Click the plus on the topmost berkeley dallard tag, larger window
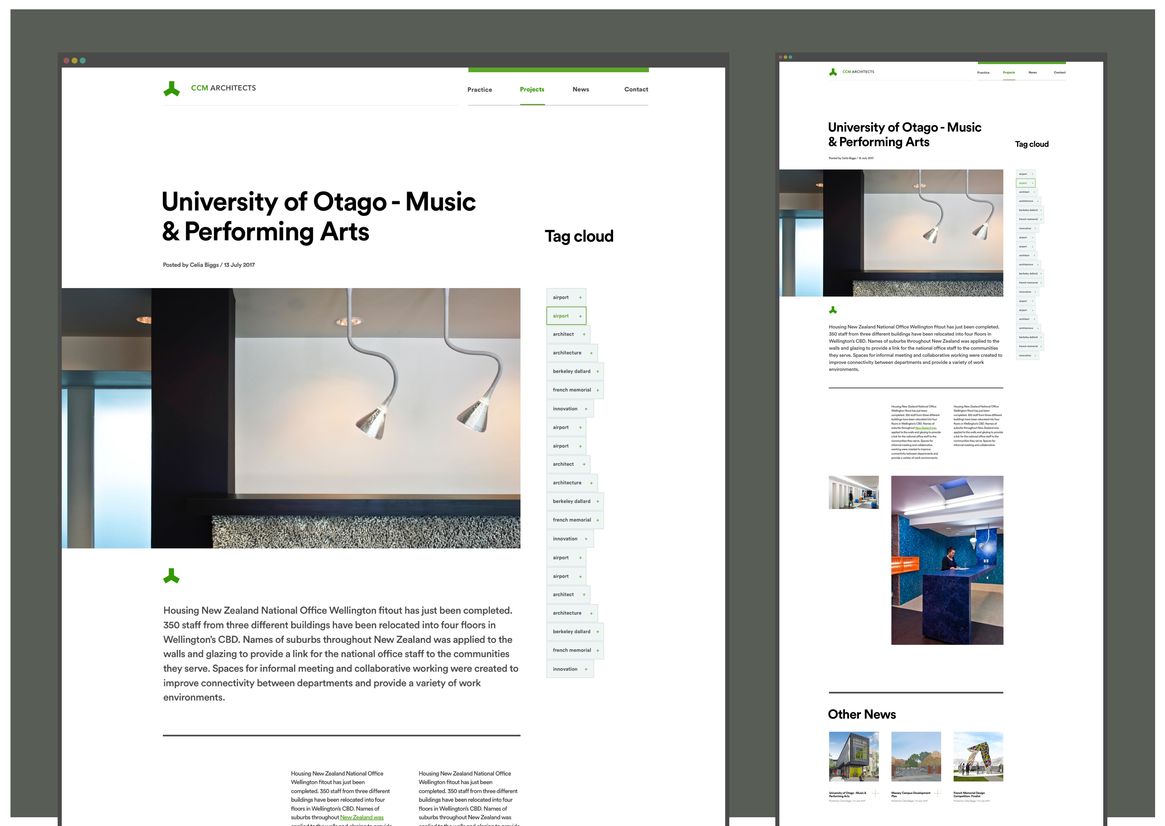1165x826 pixels. pos(598,371)
